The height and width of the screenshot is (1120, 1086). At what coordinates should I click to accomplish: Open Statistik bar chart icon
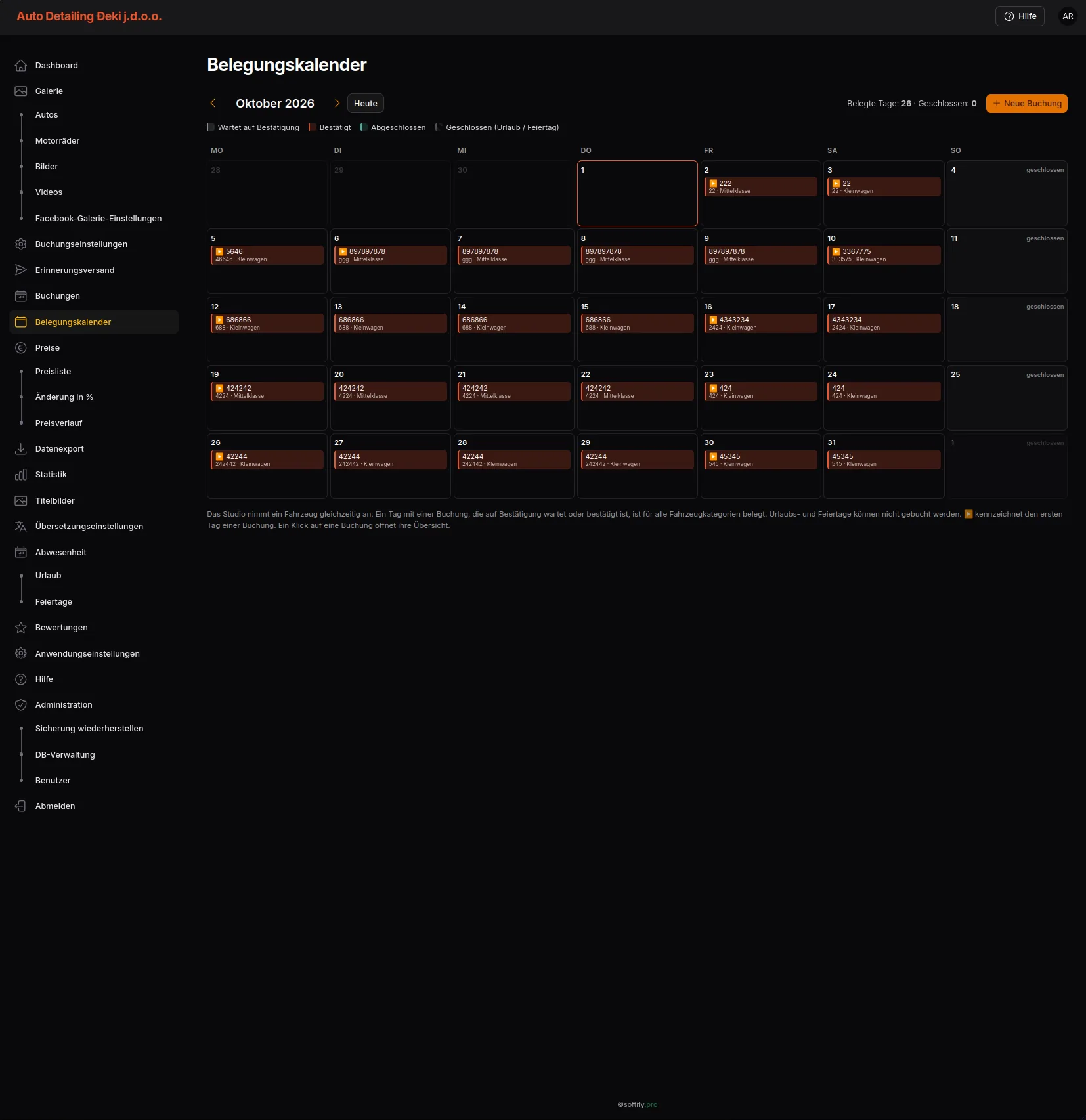point(21,475)
